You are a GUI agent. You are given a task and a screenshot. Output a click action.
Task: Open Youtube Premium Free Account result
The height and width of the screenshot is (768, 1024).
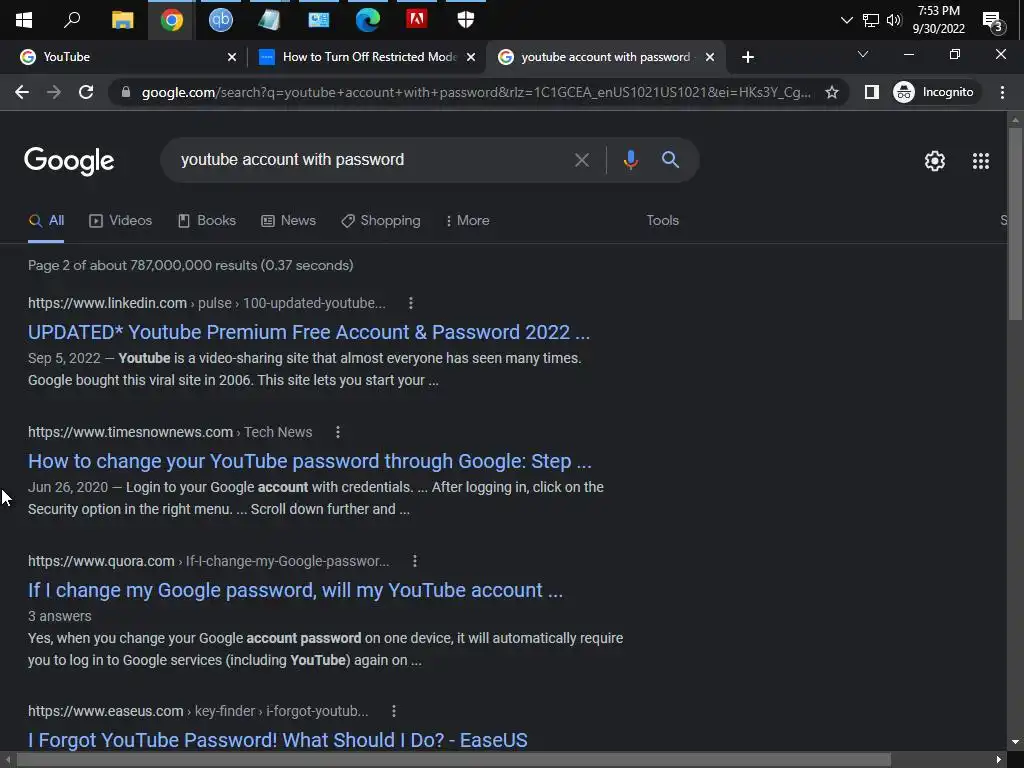(x=309, y=332)
